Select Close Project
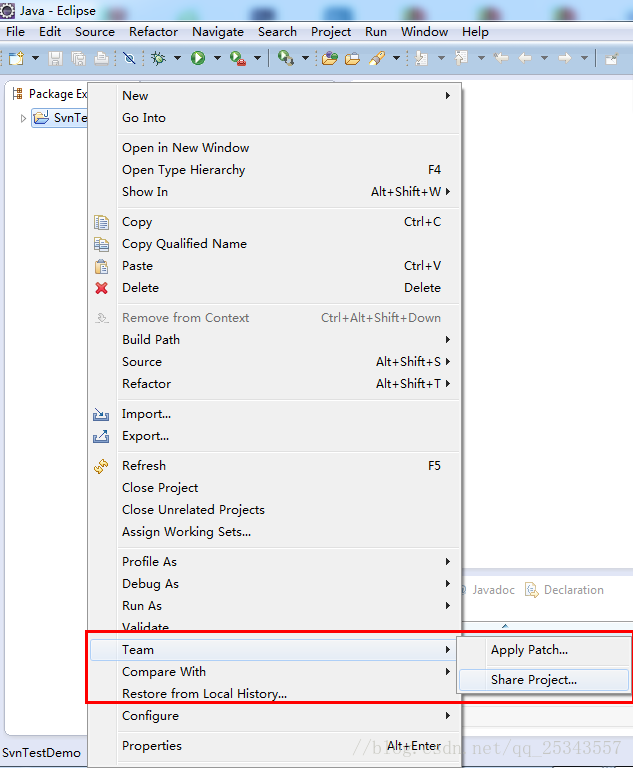The height and width of the screenshot is (768, 633). pos(274,488)
